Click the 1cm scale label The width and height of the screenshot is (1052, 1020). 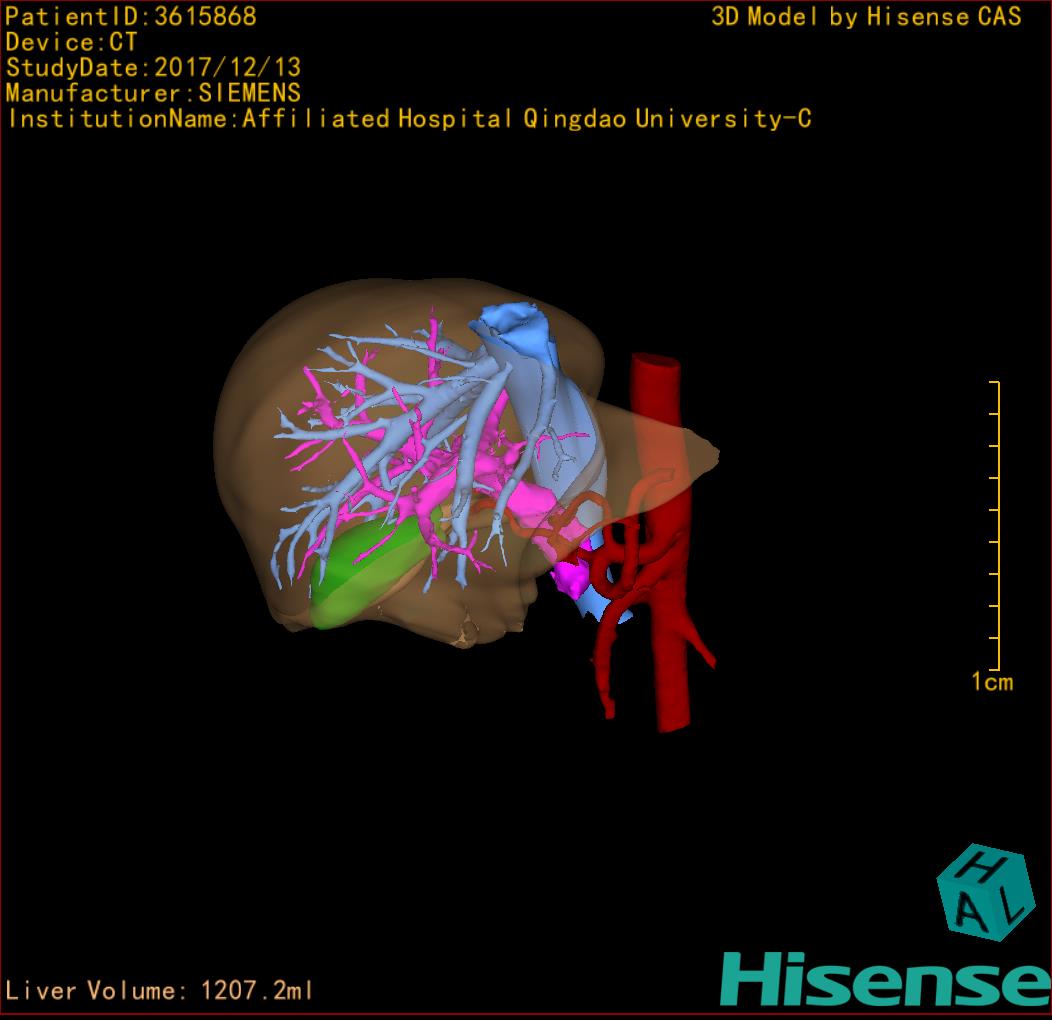[x=992, y=682]
